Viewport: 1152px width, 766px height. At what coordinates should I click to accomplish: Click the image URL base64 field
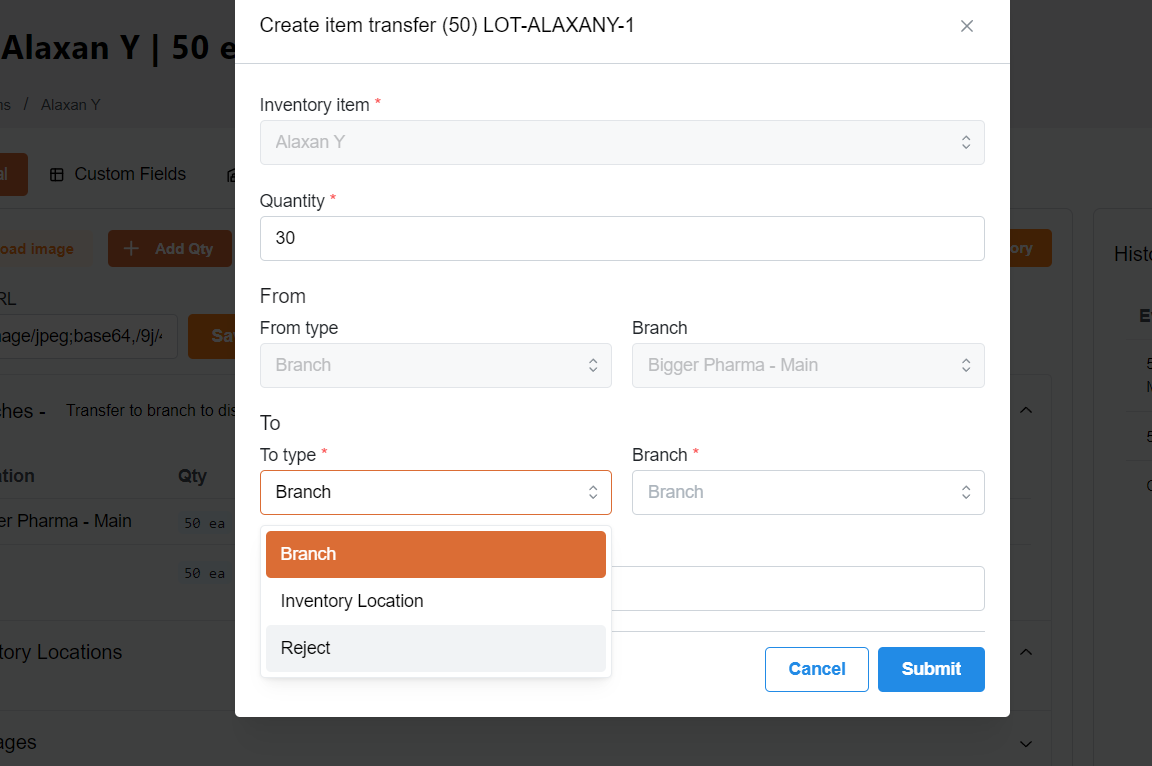[x=87, y=336]
